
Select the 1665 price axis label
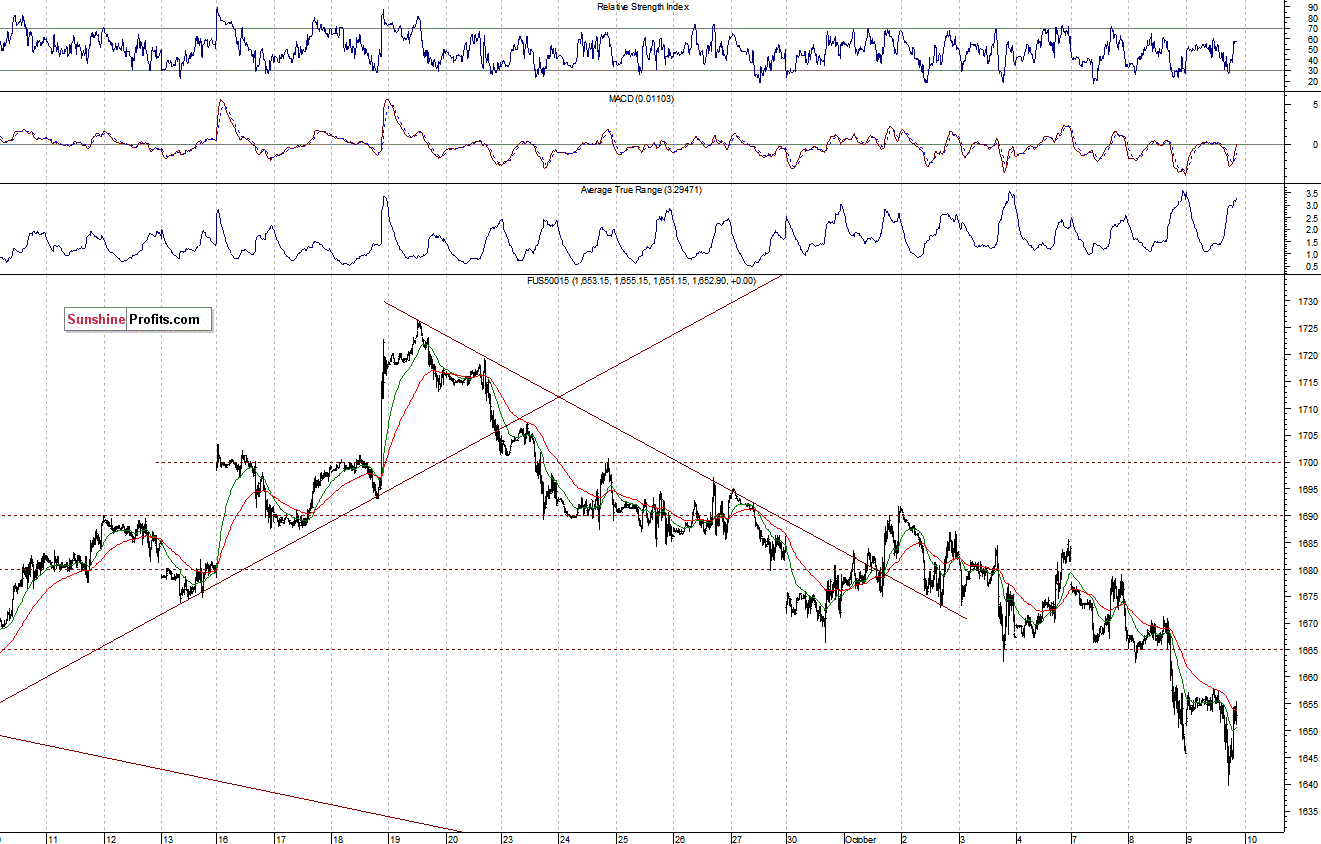coord(1309,651)
